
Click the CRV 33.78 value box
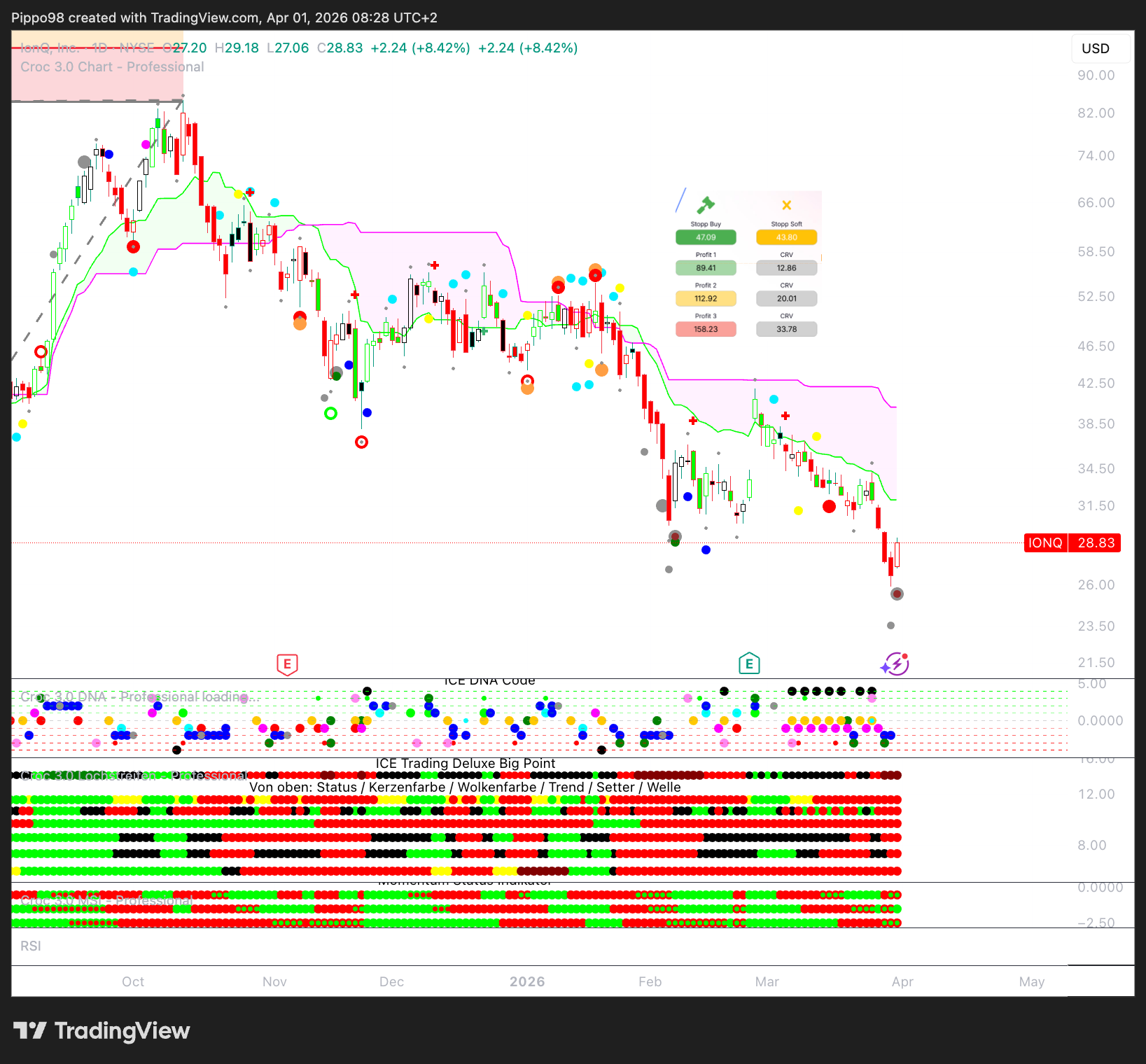coord(786,329)
